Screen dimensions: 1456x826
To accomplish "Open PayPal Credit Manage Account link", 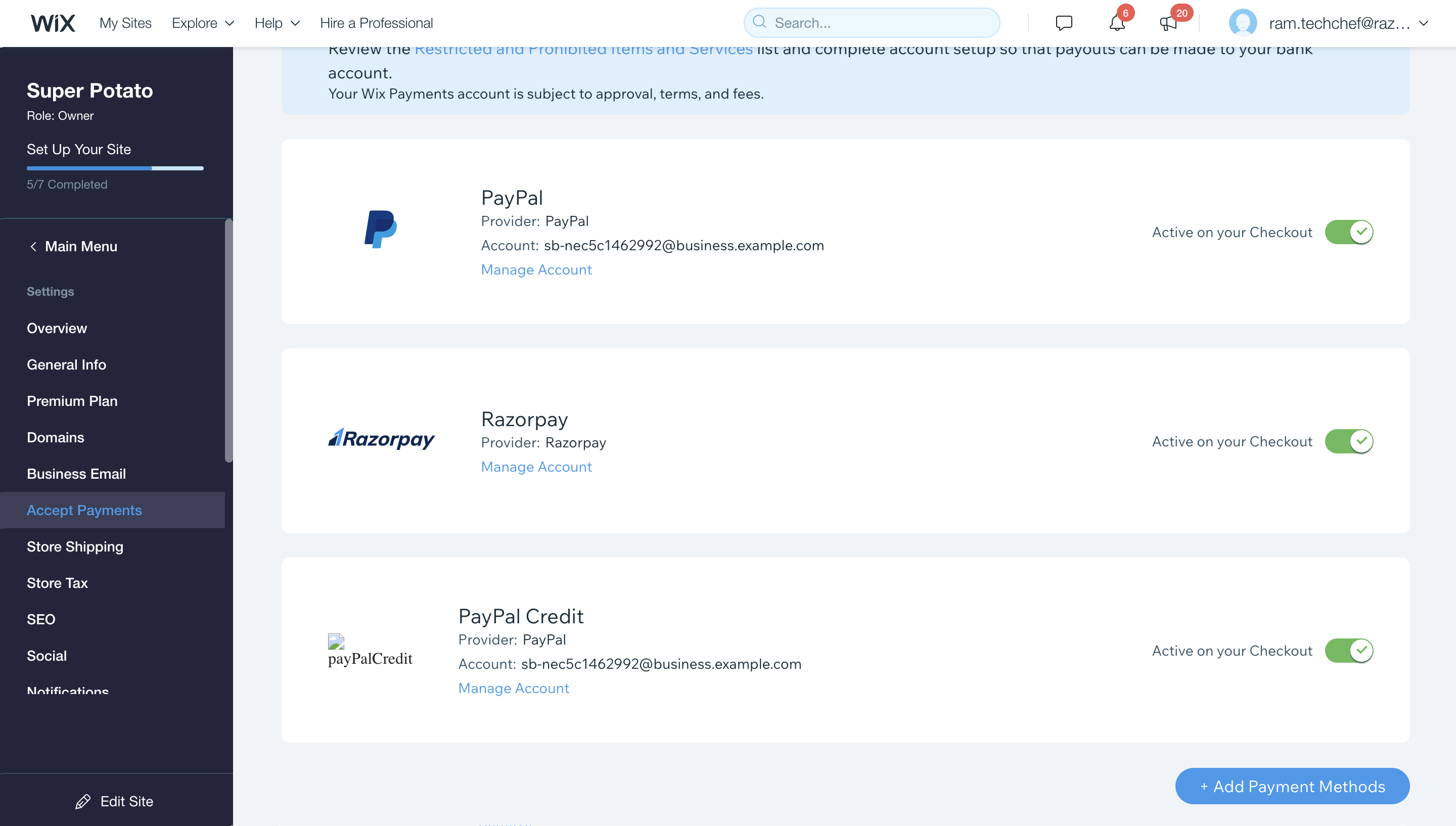I will pyautogui.click(x=513, y=688).
